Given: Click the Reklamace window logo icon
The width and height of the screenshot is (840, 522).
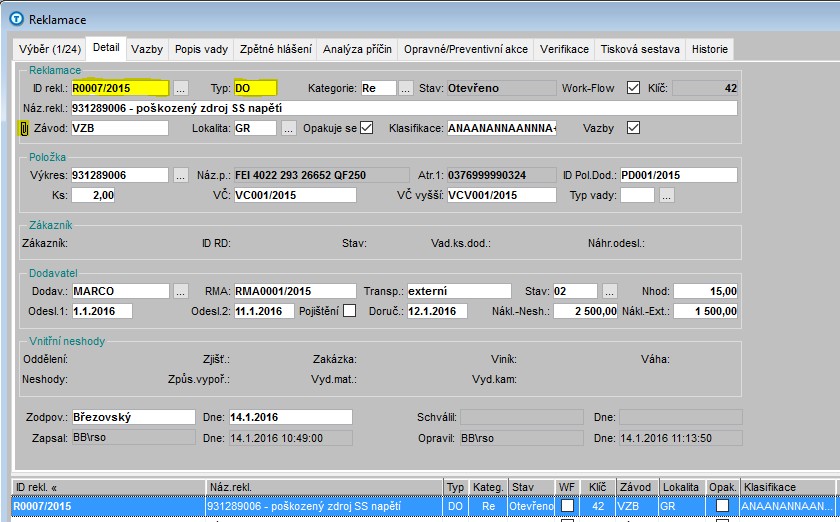Looking at the screenshot, I should coord(17,19).
